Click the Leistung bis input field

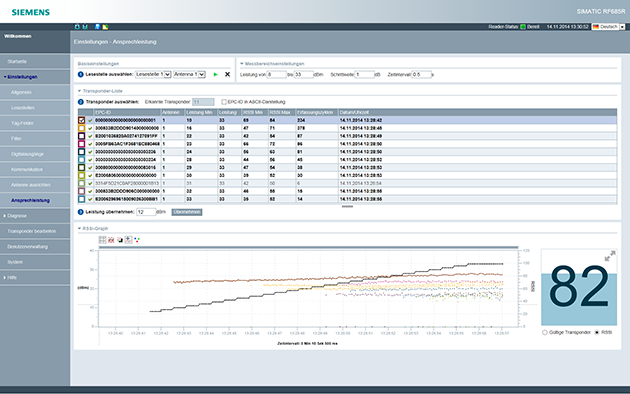(x=304, y=75)
